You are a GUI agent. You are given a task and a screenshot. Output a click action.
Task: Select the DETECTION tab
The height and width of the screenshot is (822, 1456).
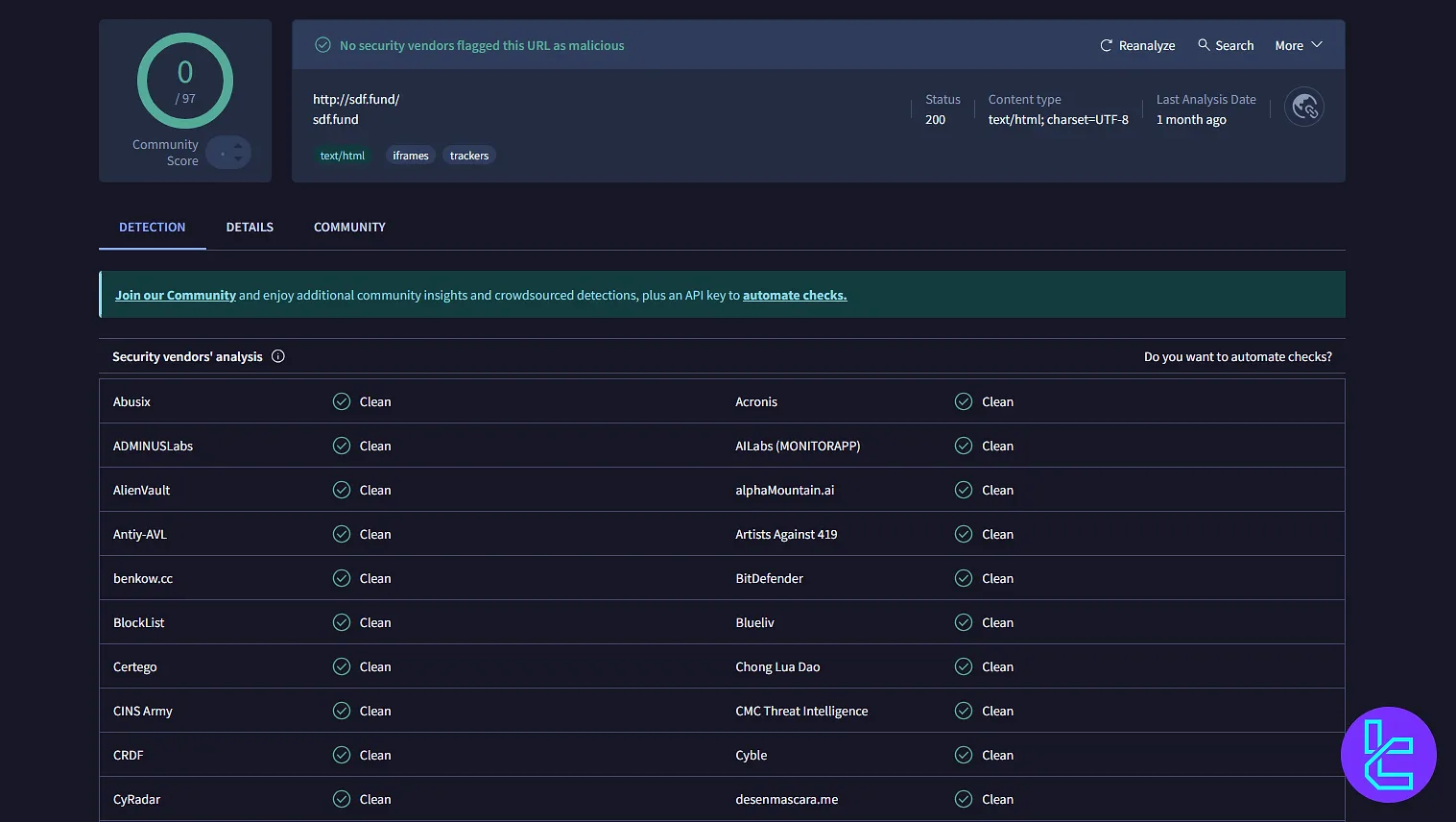pos(152,227)
